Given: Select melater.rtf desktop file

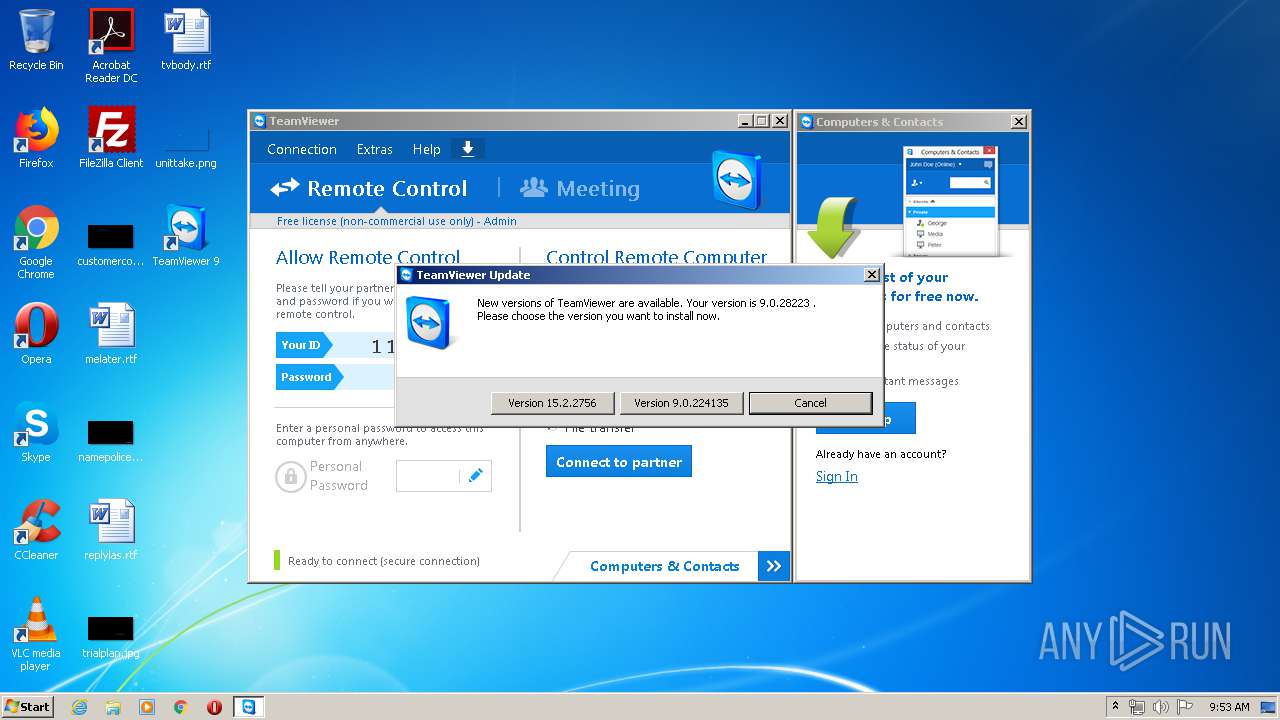Looking at the screenshot, I should coord(111,334).
